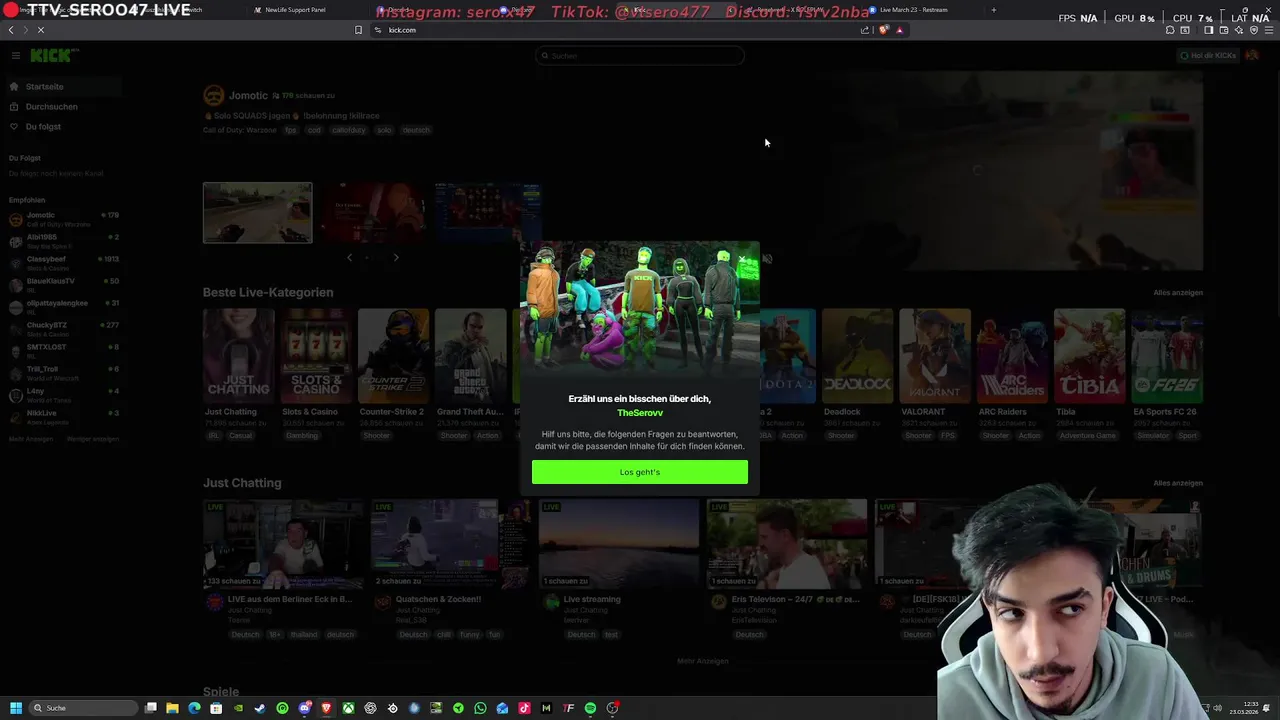Open a new browser tab with plus button
The height and width of the screenshot is (720, 1280).
pos(993,10)
